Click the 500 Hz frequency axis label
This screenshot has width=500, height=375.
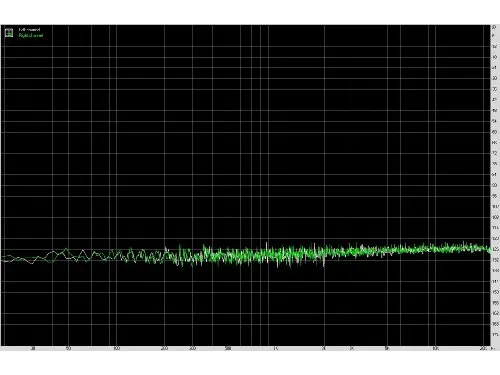tap(228, 349)
